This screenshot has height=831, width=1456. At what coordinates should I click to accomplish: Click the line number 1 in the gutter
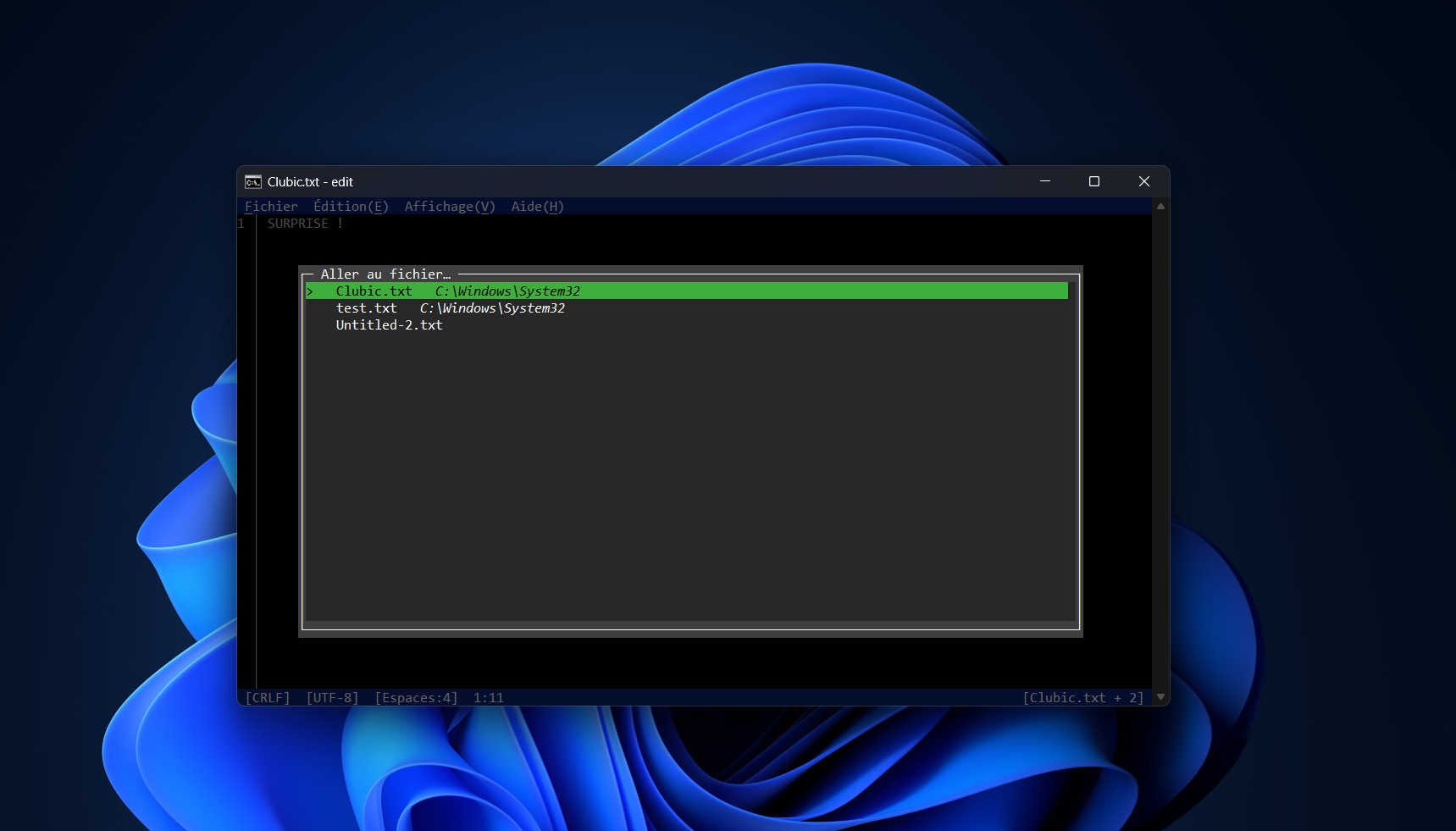click(241, 223)
